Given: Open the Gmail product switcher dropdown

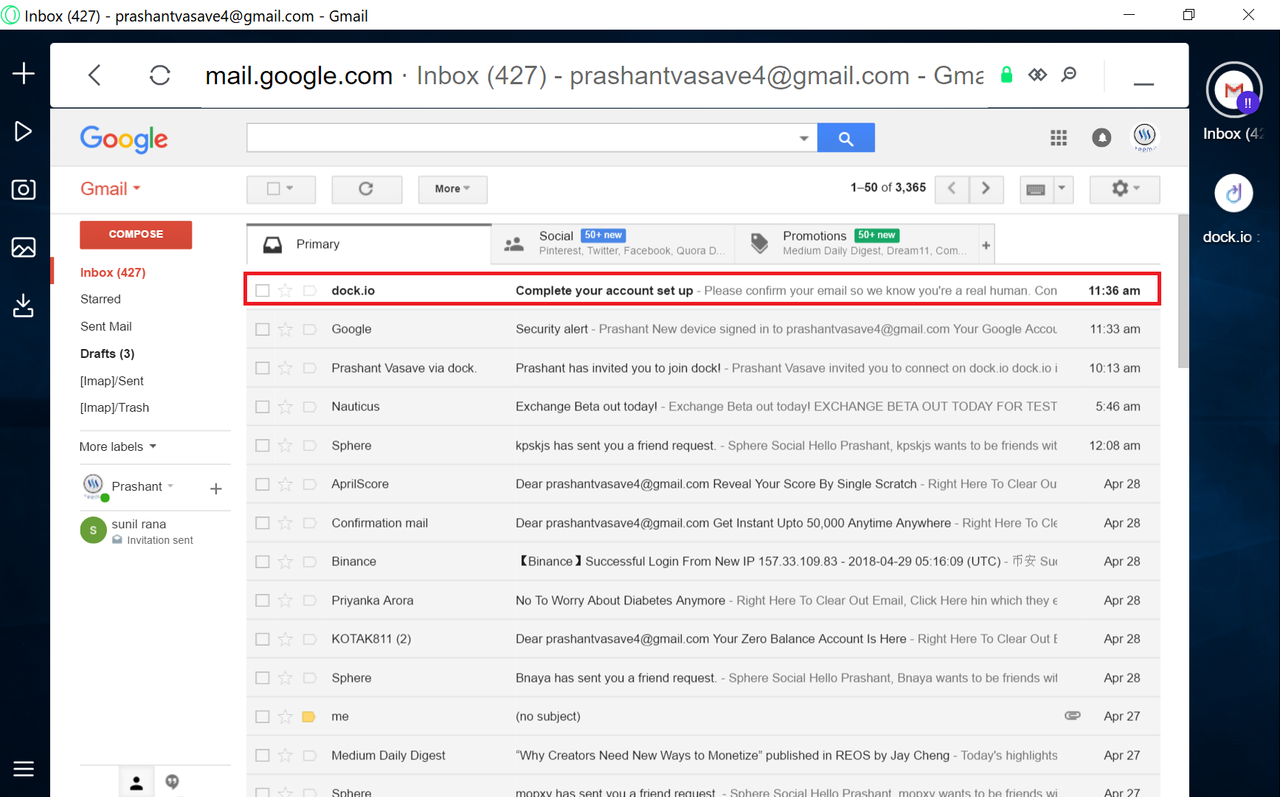Looking at the screenshot, I should pos(110,189).
